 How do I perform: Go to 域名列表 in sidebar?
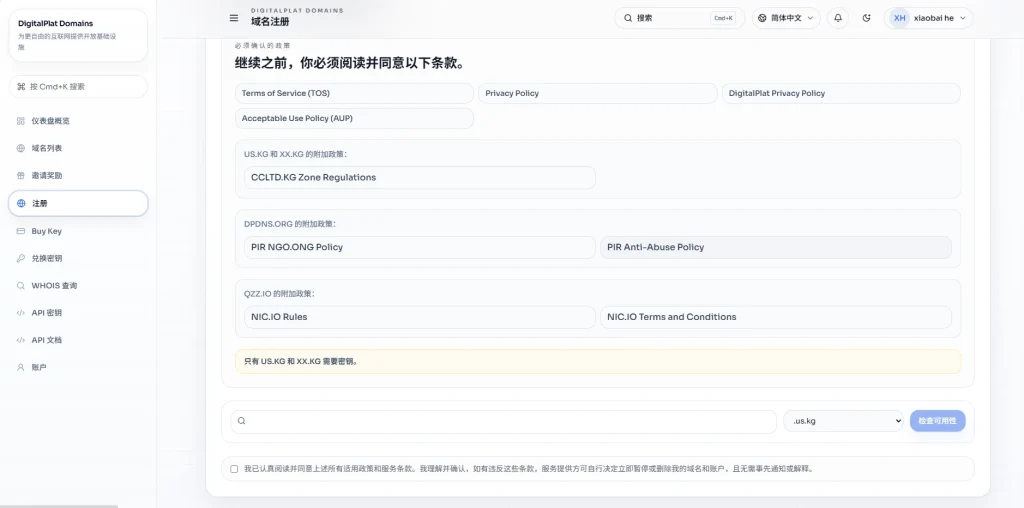click(x=46, y=148)
